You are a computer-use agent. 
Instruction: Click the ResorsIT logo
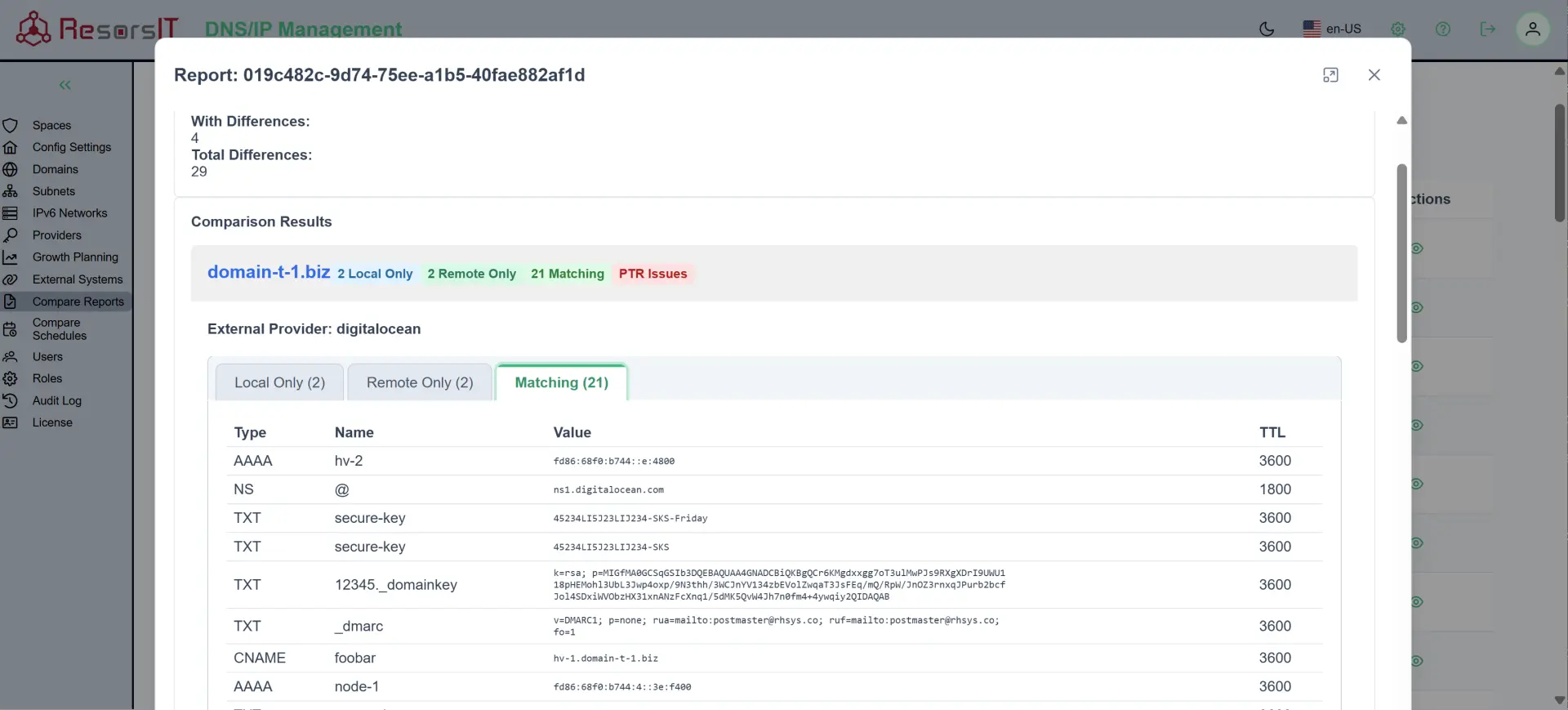97,29
